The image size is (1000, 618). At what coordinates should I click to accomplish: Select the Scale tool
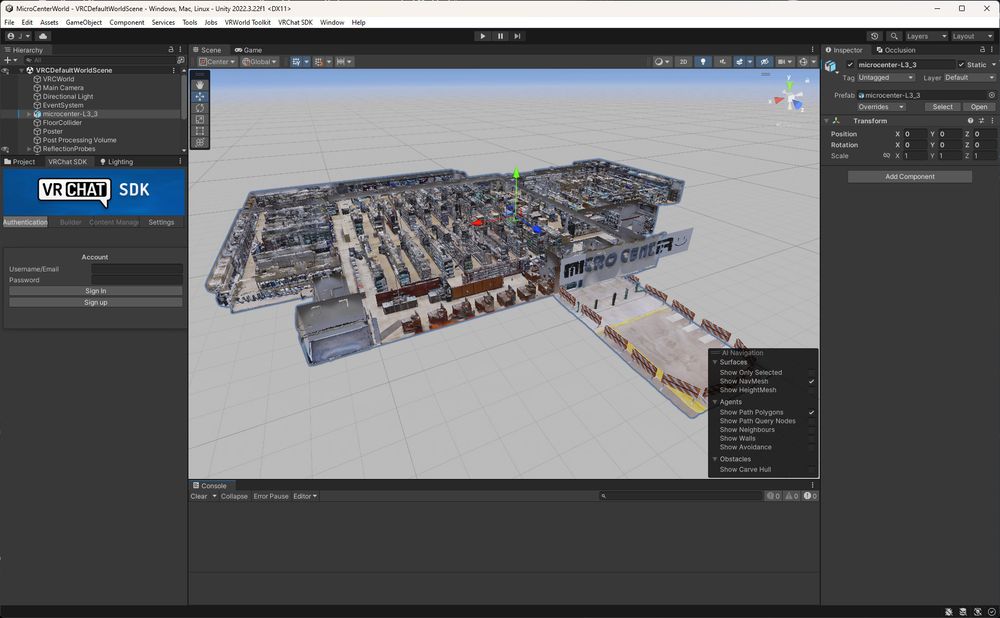tap(200, 119)
